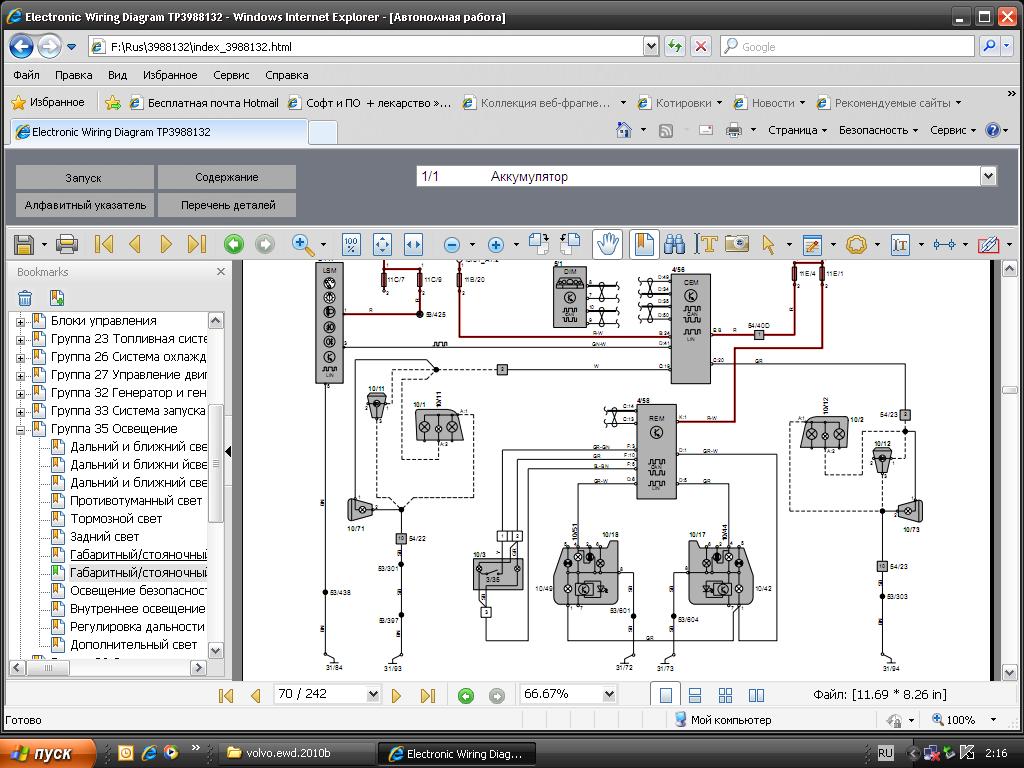
Task: Click the Запуск button
Action: point(84,177)
